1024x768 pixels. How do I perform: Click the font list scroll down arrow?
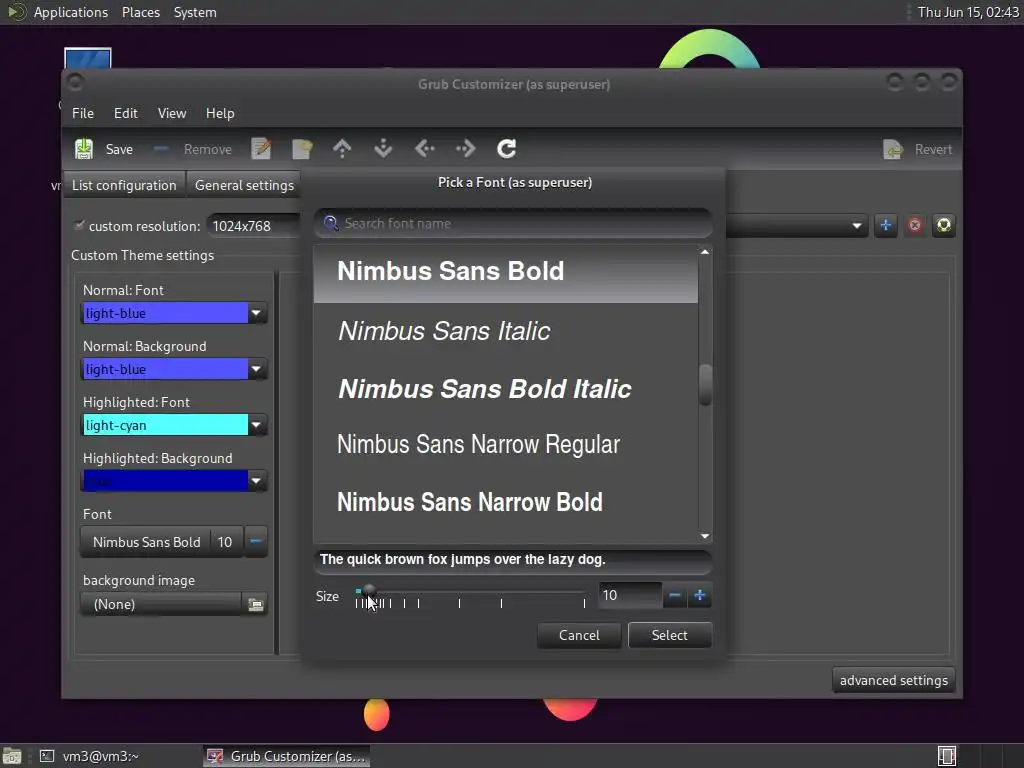(705, 536)
